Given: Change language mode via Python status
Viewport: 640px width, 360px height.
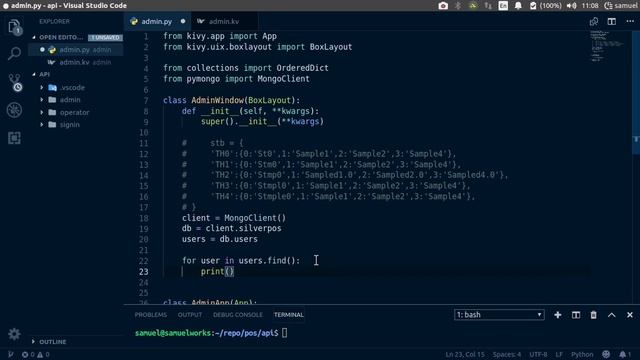Looking at the screenshot, I should pos(582,354).
